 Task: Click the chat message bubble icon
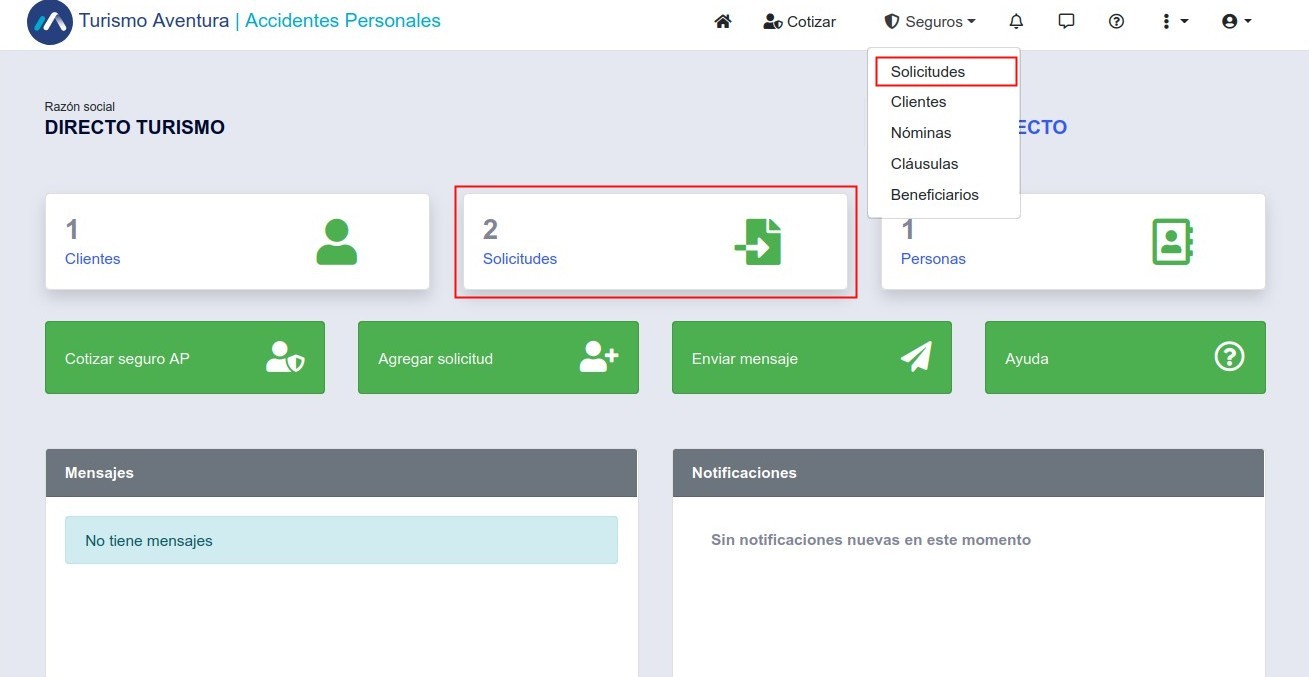pyautogui.click(x=1066, y=21)
